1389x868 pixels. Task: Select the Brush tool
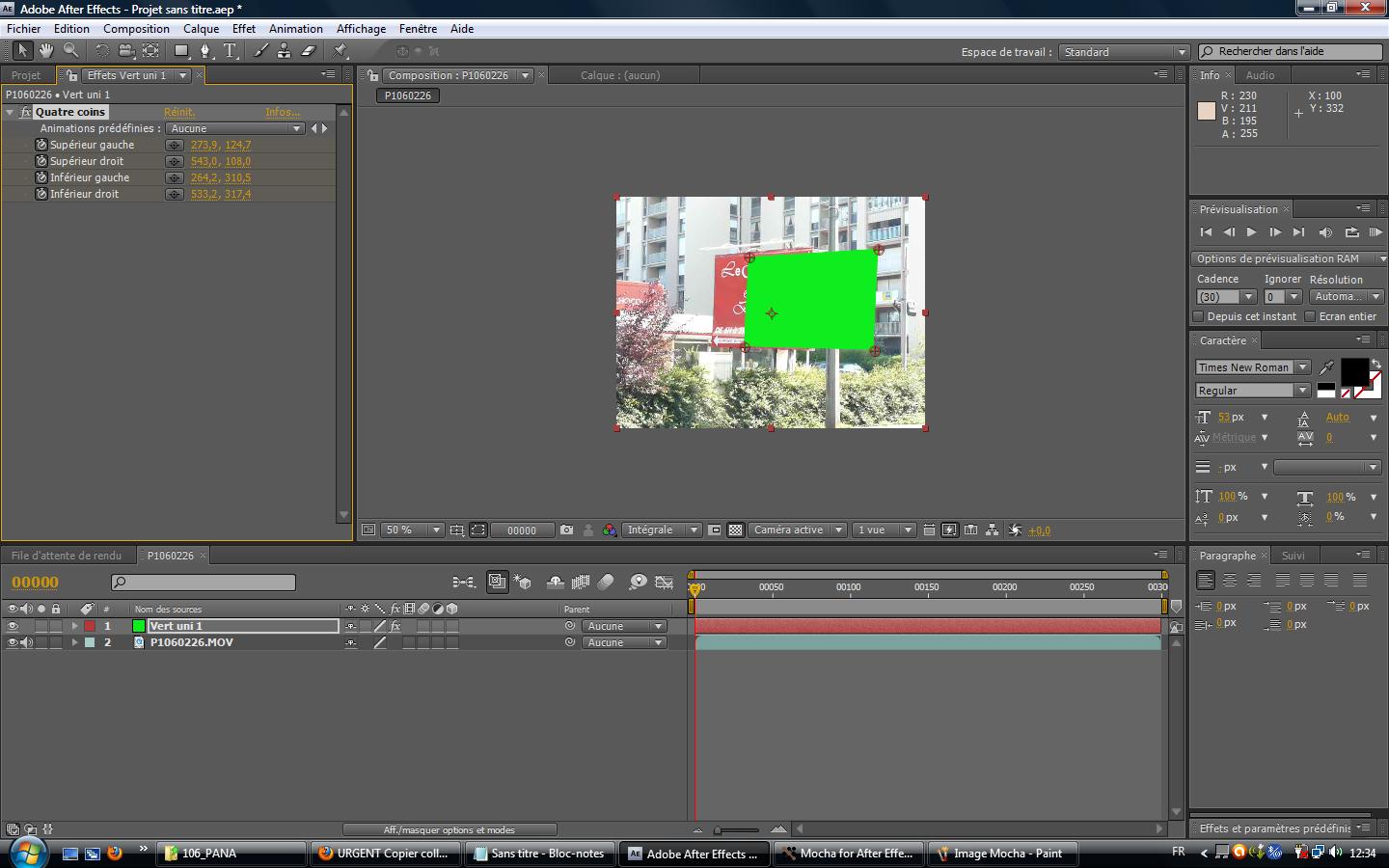(260, 51)
